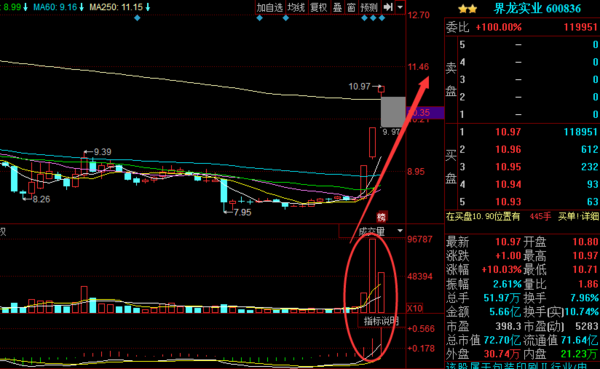The image size is (600, 369).
Task: Click the X10 volume scale label
Action: 415,308
